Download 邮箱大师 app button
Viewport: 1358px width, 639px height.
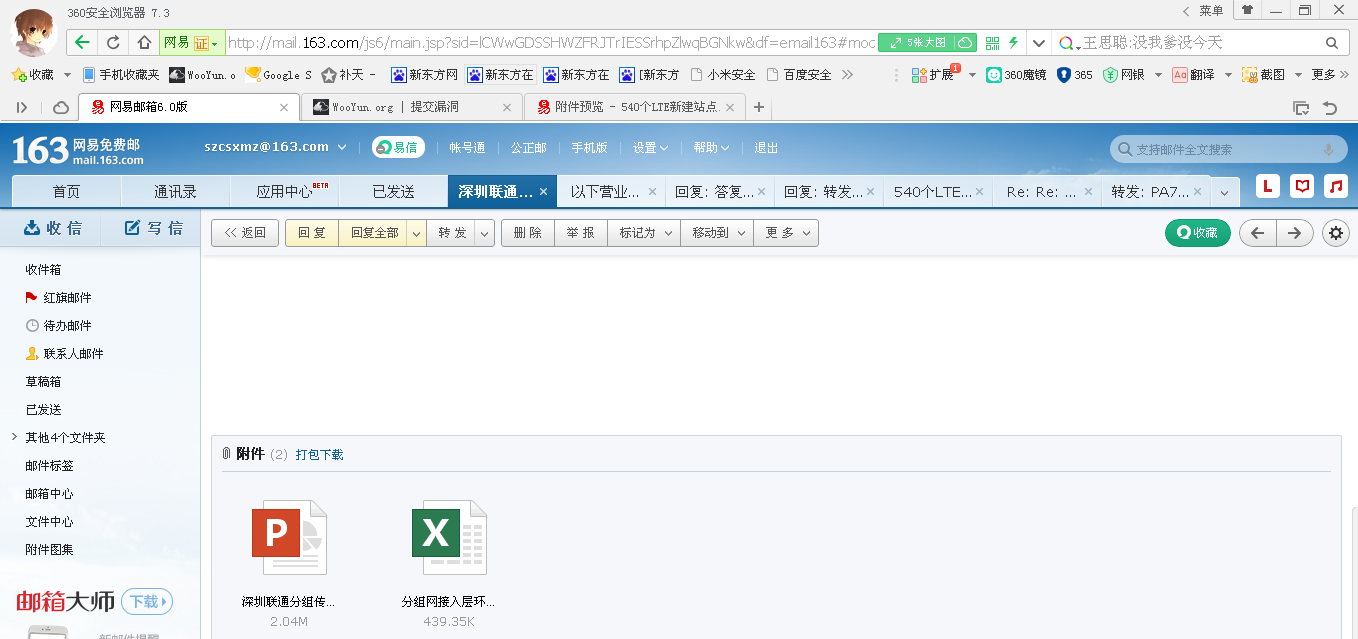(x=147, y=602)
